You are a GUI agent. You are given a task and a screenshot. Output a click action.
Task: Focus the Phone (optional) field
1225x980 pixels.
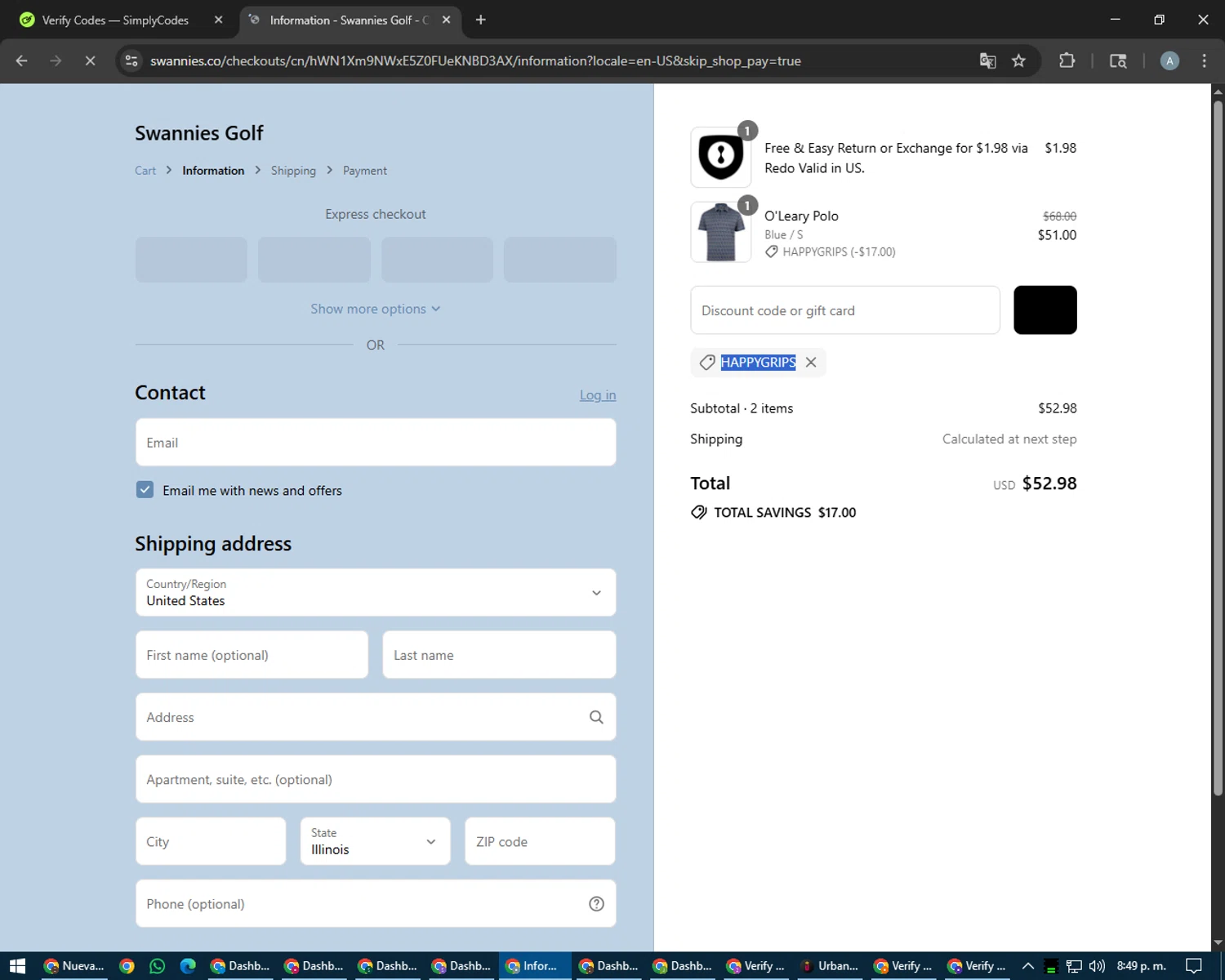376,904
